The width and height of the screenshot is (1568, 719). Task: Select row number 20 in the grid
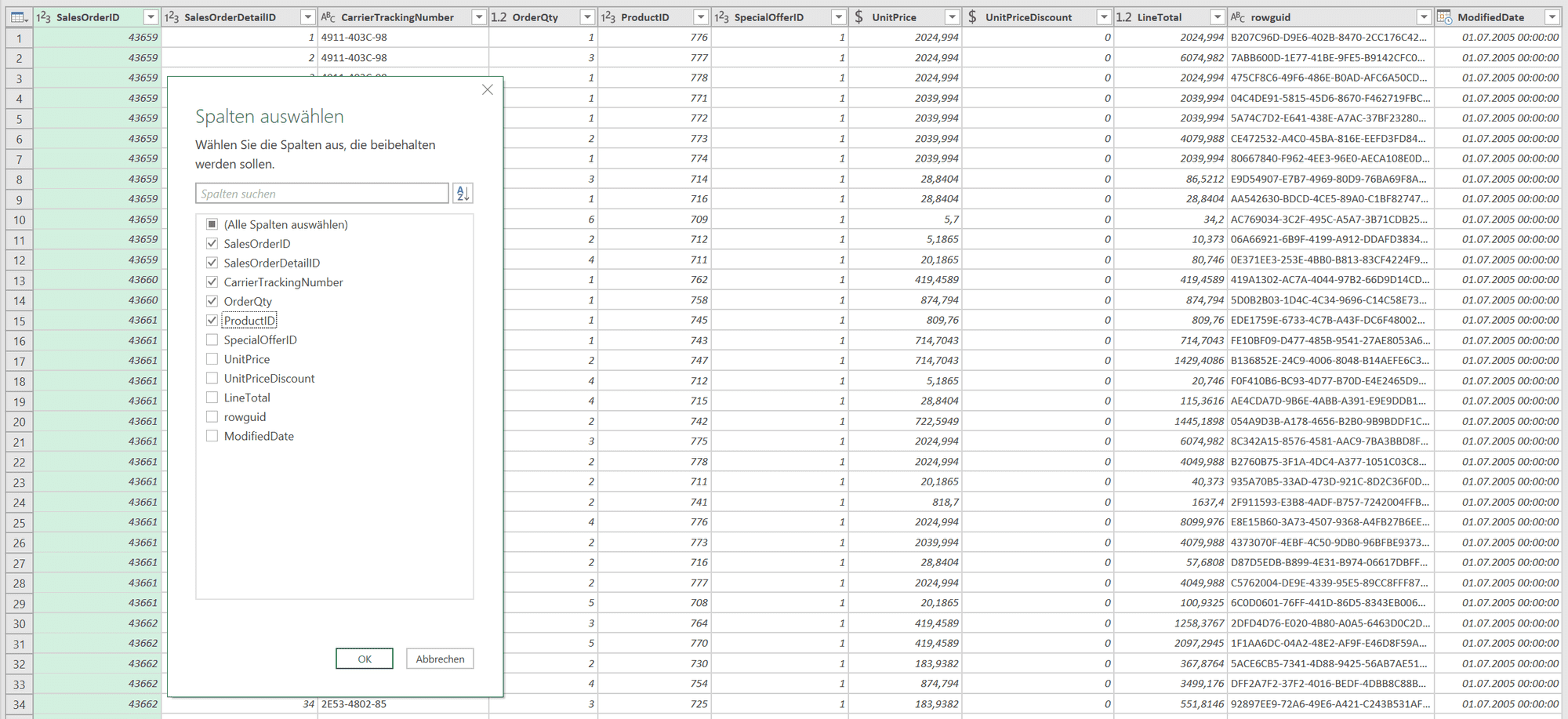(x=20, y=422)
